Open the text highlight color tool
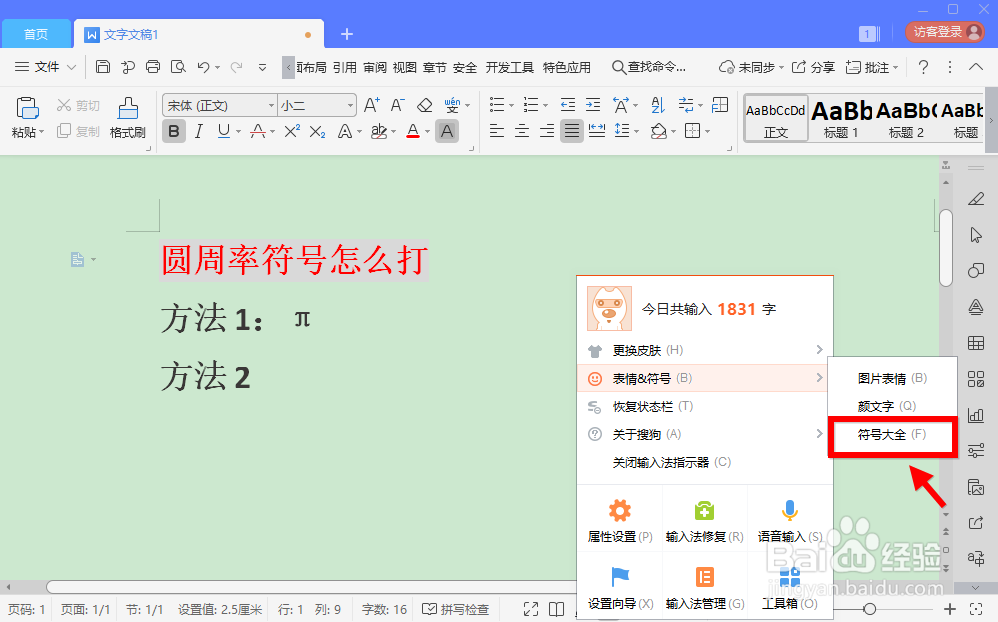Image resolution: width=998 pixels, height=622 pixels. pyautogui.click(x=380, y=131)
